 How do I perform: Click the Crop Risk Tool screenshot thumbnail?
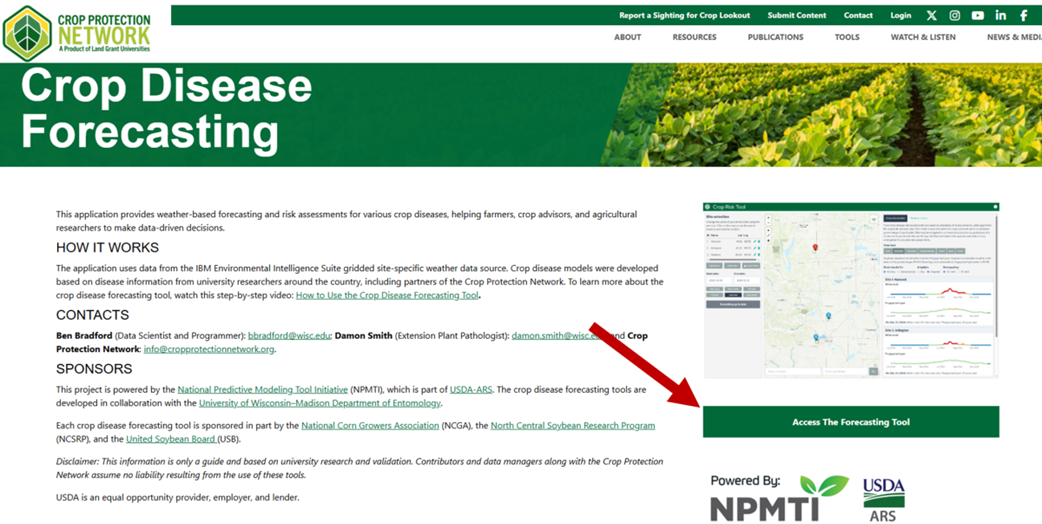(851, 291)
